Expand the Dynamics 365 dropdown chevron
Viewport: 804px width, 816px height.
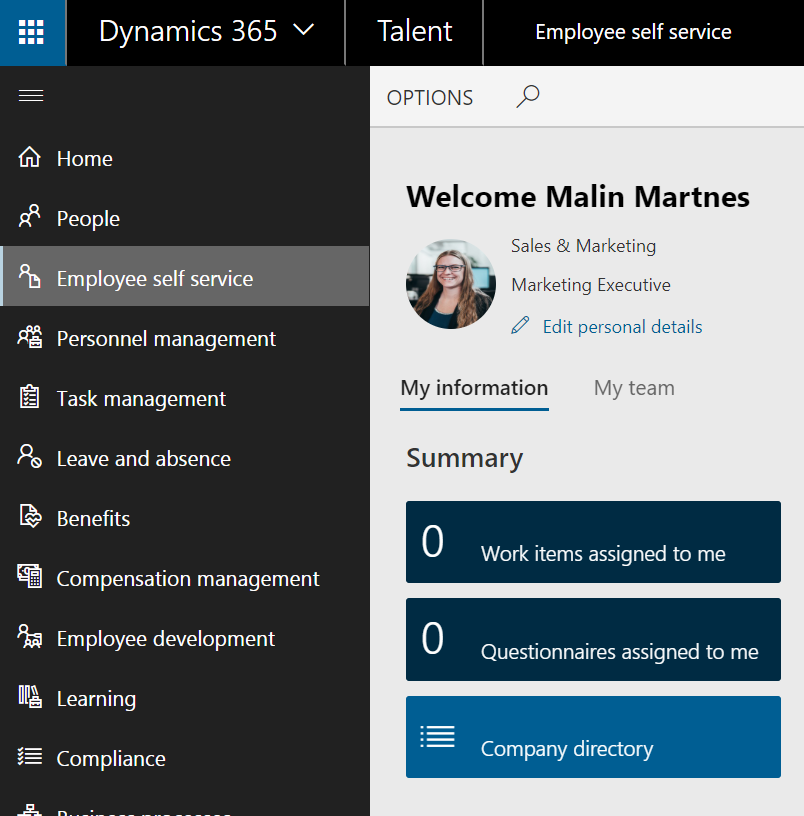(303, 31)
